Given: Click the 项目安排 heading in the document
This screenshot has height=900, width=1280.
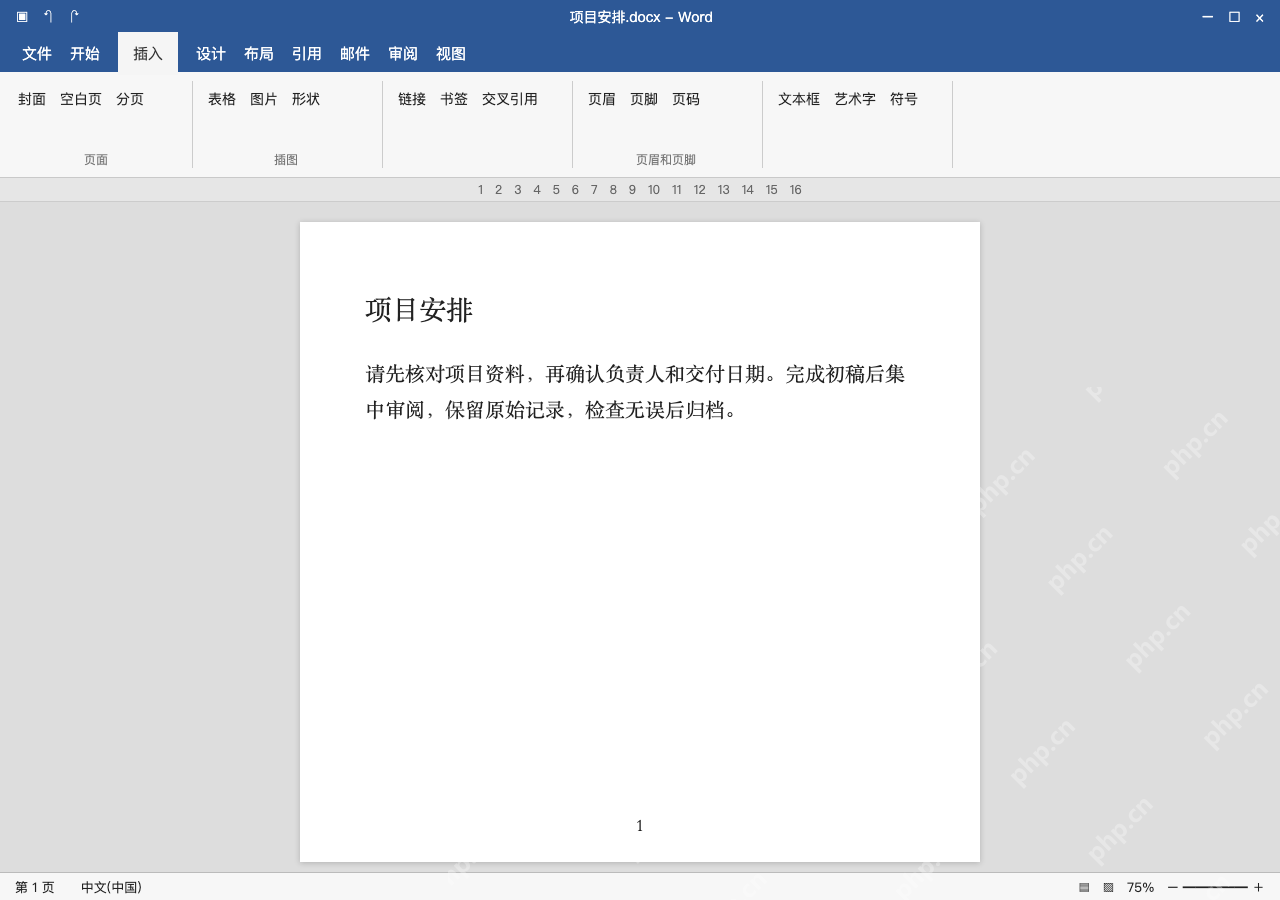Looking at the screenshot, I should [x=419, y=310].
